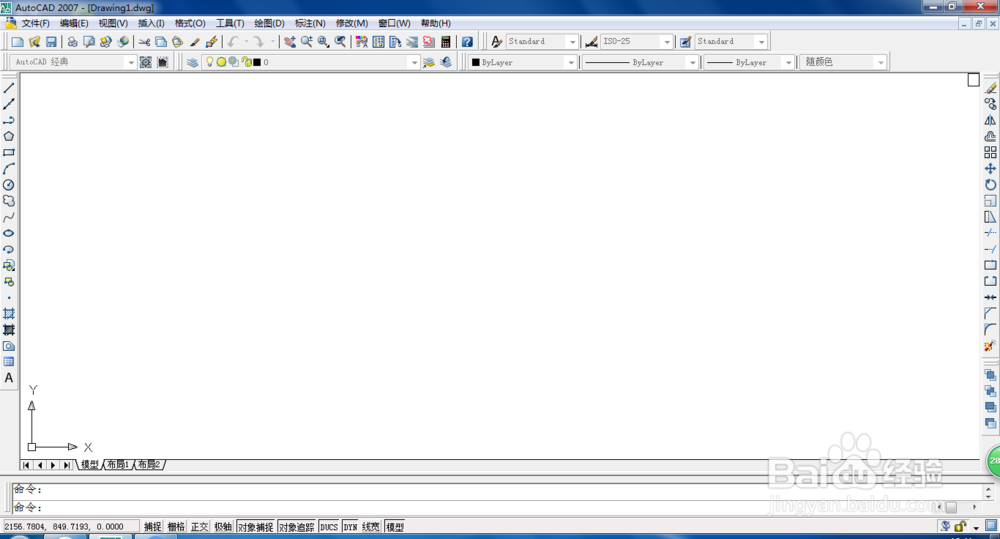Open the 文件(F) menu
Image resolution: width=1000 pixels, height=539 pixels.
click(35, 23)
